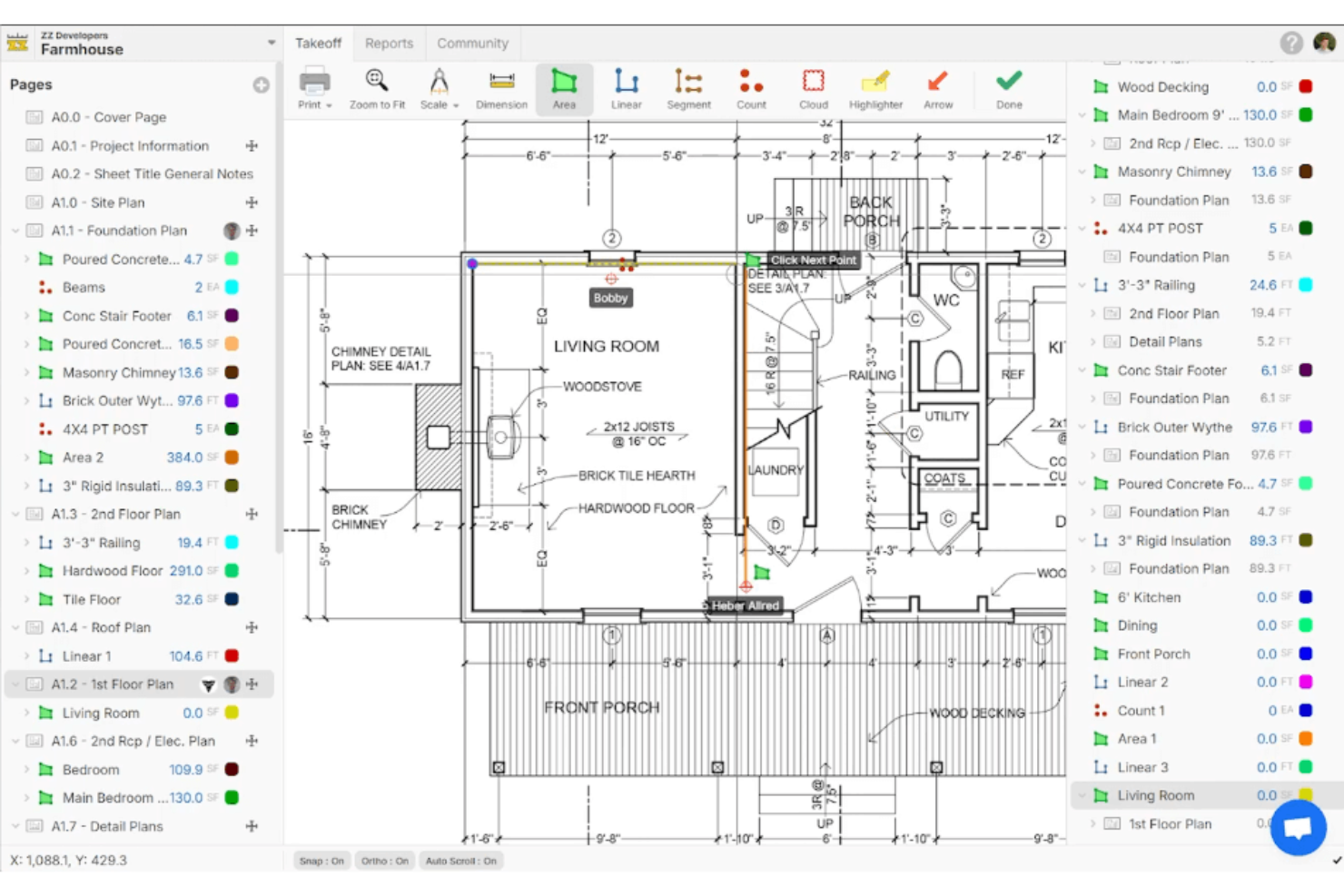Click filter icon on A1.2 1st Floor Plan
The image size is (1344, 896).
pos(208,684)
